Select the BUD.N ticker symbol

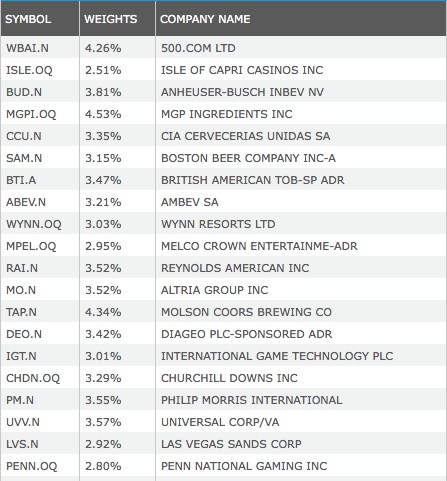(x=24, y=92)
